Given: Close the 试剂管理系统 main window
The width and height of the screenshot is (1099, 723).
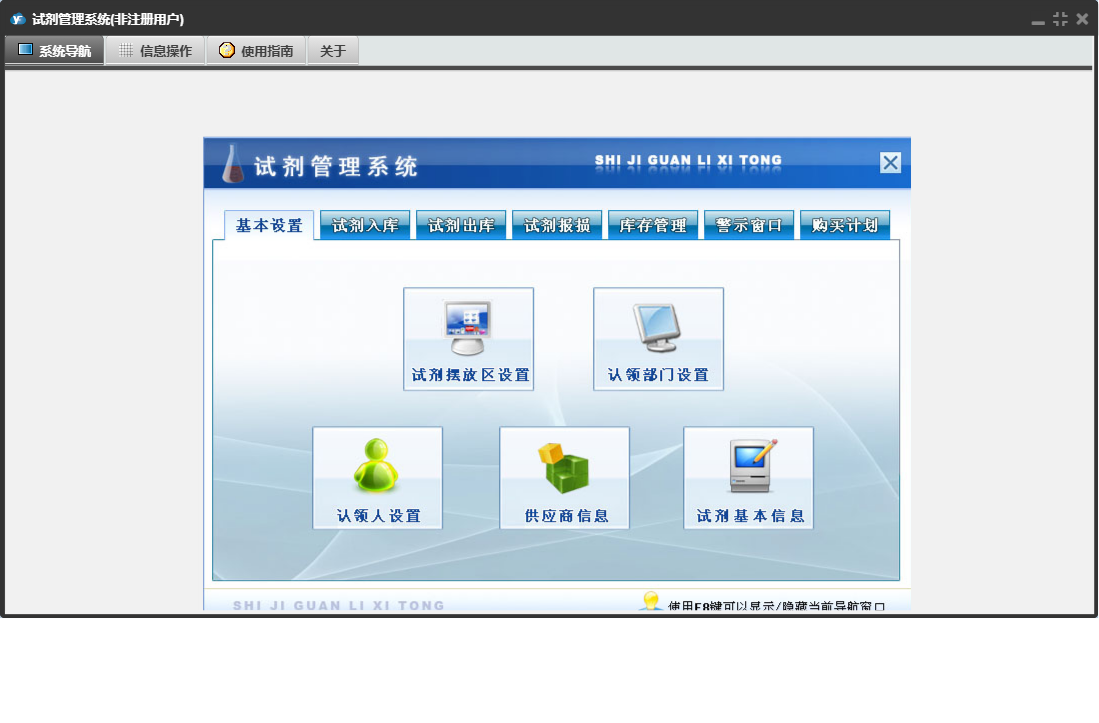Looking at the screenshot, I should (x=1083, y=19).
